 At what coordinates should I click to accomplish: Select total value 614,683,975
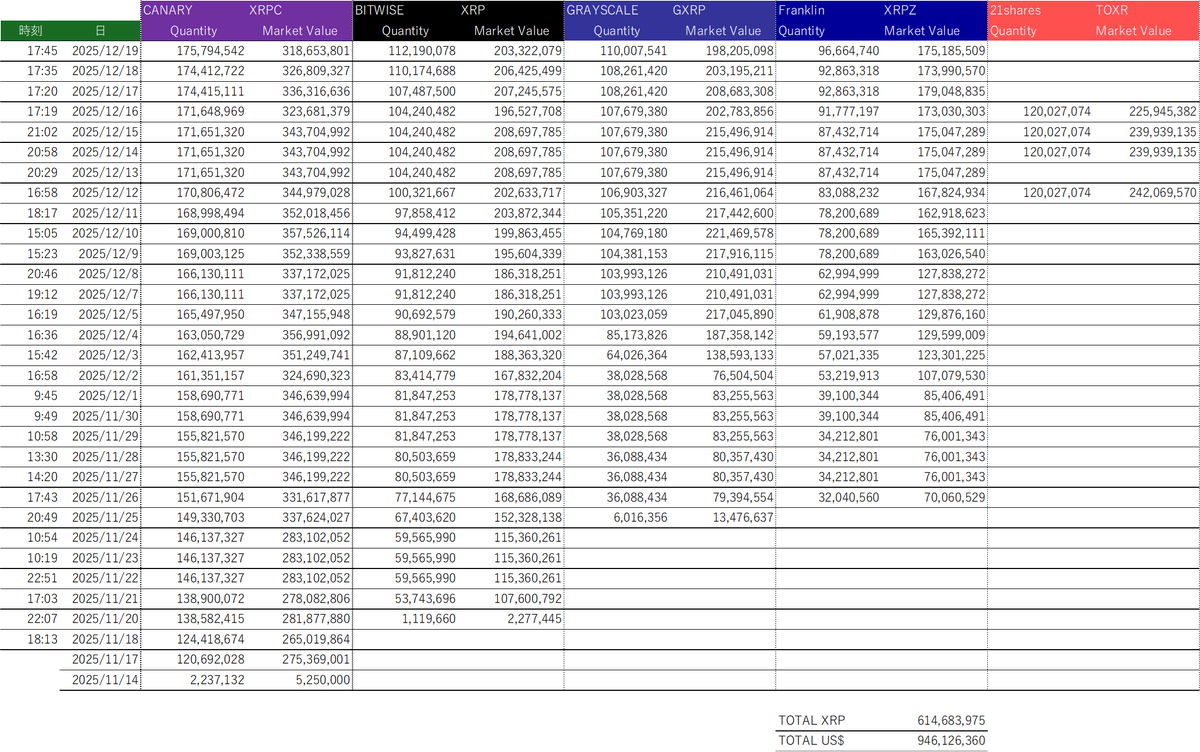pyautogui.click(x=950, y=720)
